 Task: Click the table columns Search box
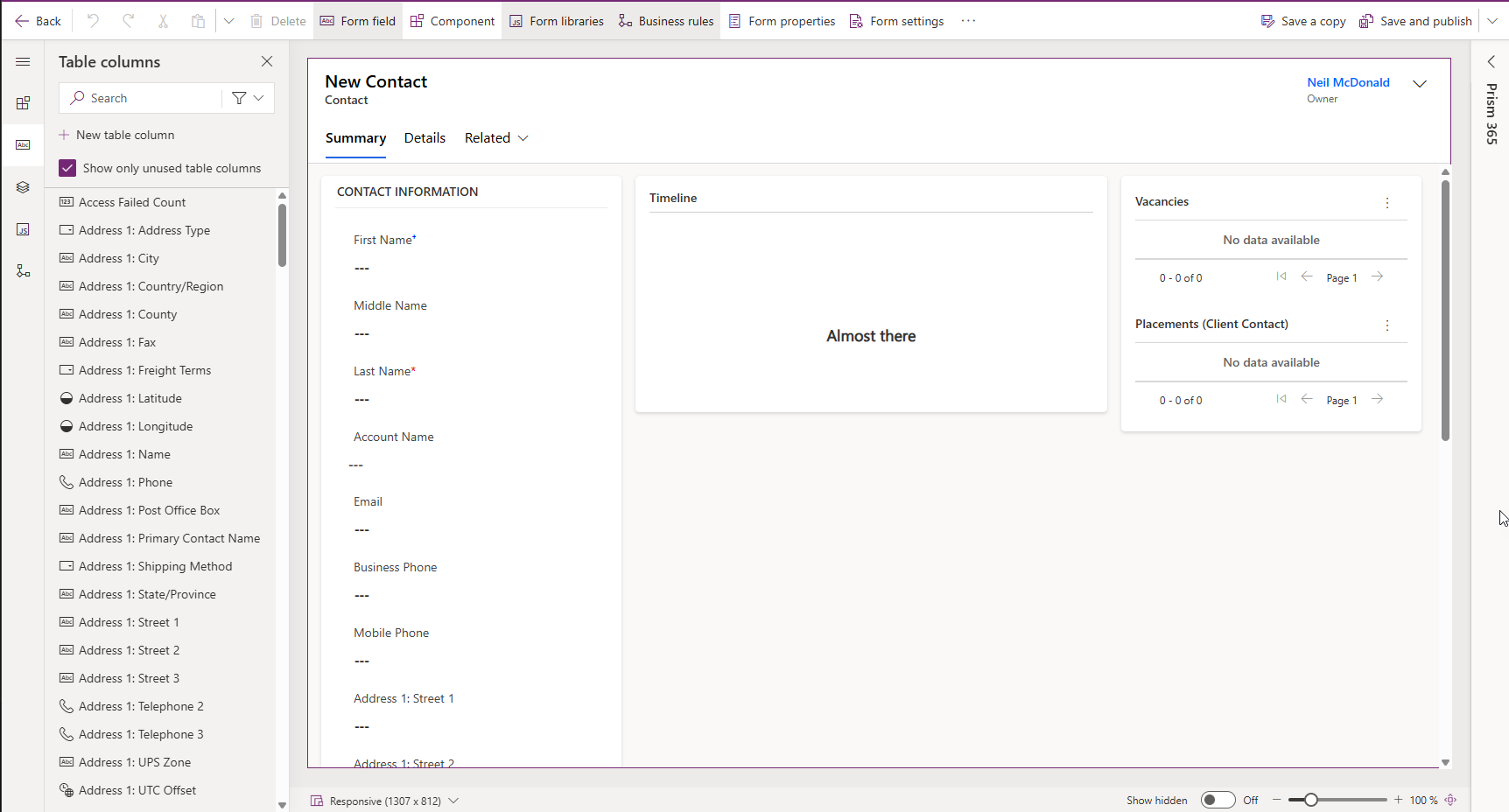click(140, 98)
